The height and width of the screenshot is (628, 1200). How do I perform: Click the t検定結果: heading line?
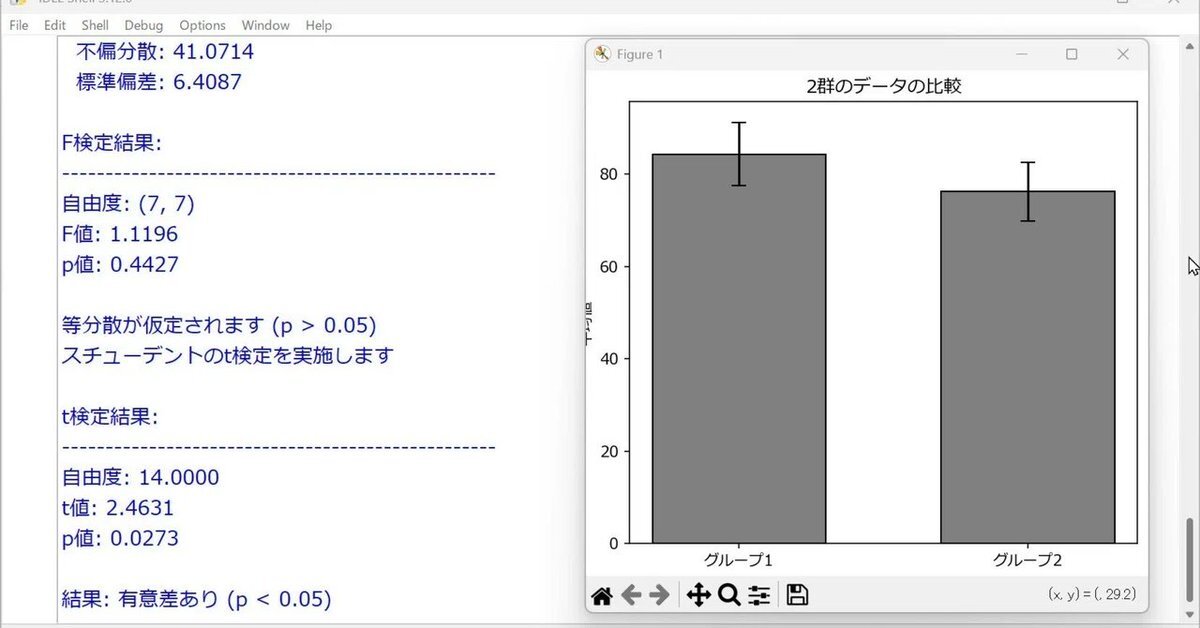click(110, 417)
